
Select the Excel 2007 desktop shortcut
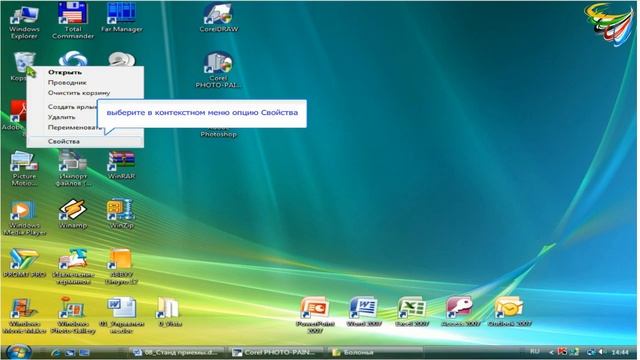pos(411,312)
